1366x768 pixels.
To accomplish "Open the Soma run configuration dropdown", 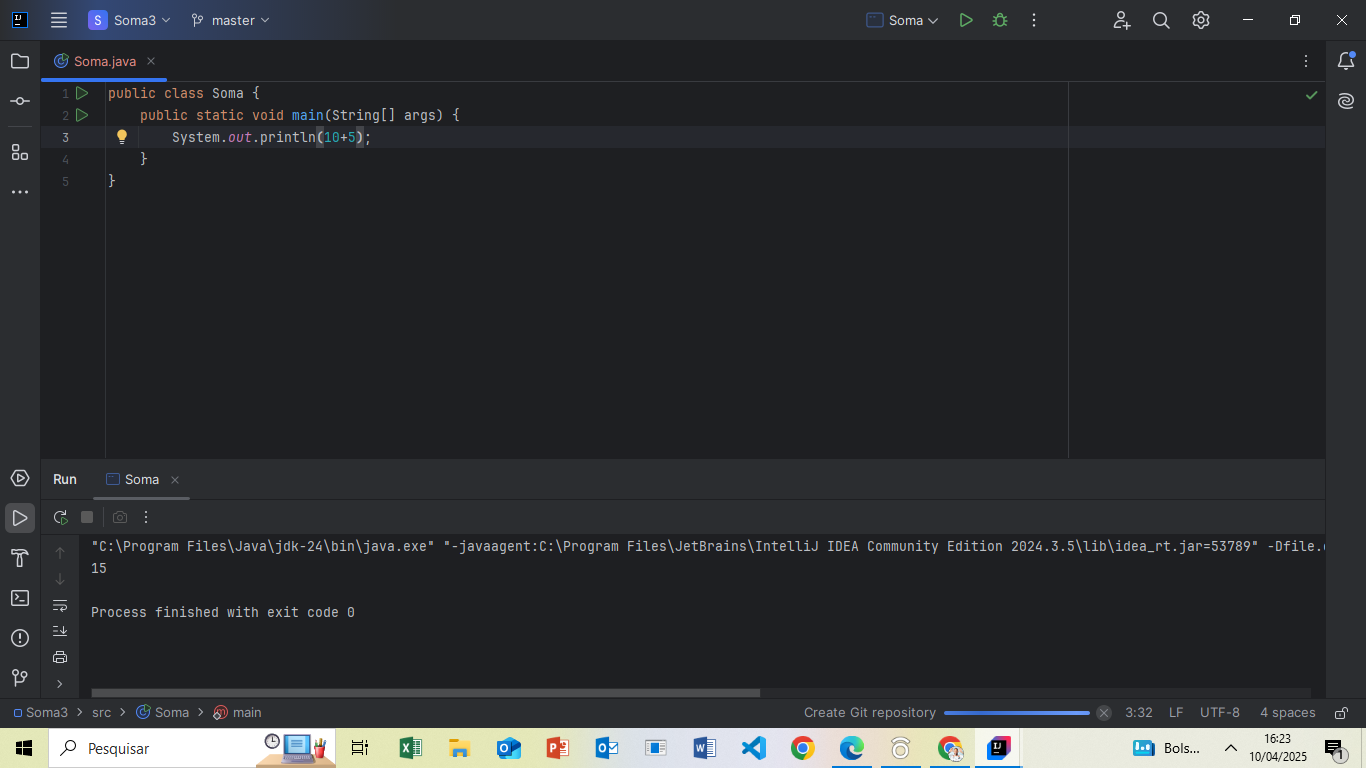I will point(903,20).
